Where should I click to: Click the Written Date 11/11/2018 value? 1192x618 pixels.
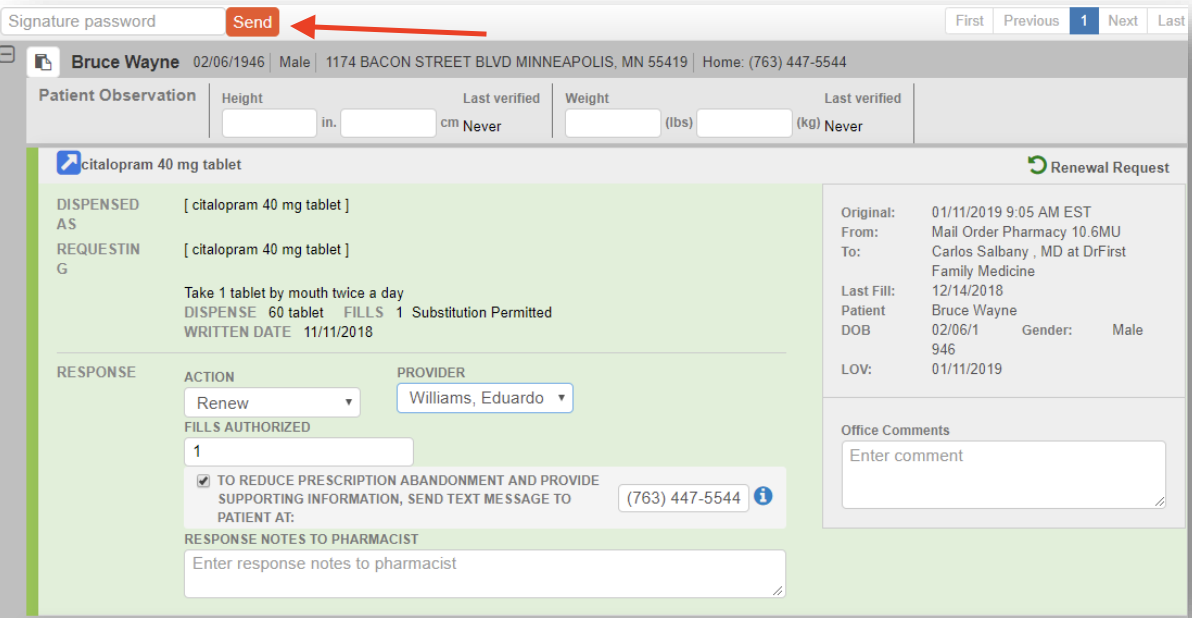tap(338, 332)
